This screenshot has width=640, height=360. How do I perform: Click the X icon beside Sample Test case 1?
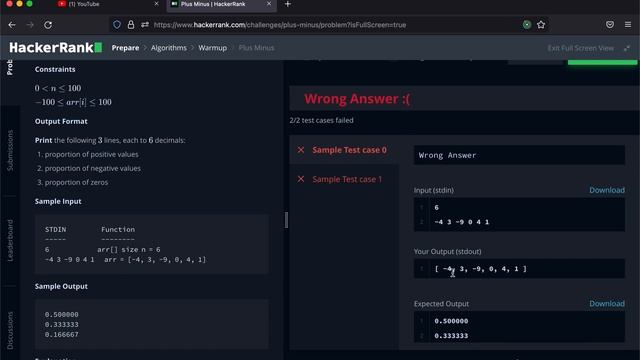pyautogui.click(x=301, y=179)
